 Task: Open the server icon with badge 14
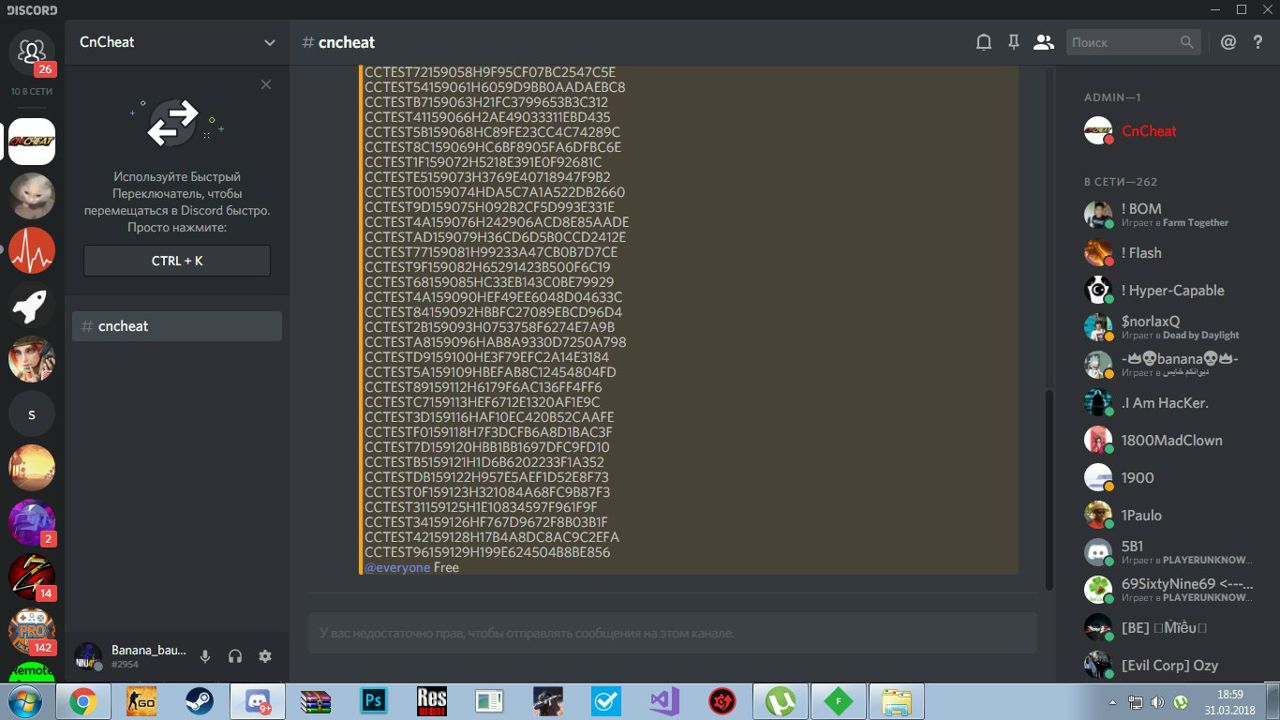[31, 577]
